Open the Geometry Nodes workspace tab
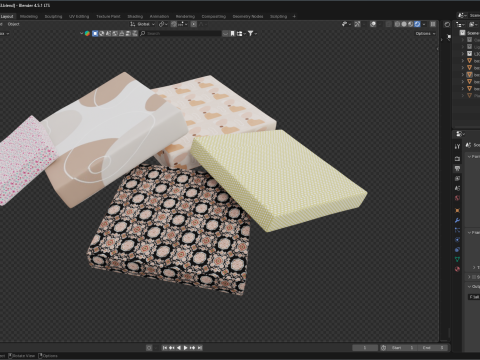This screenshot has width=480, height=360. (248, 16)
